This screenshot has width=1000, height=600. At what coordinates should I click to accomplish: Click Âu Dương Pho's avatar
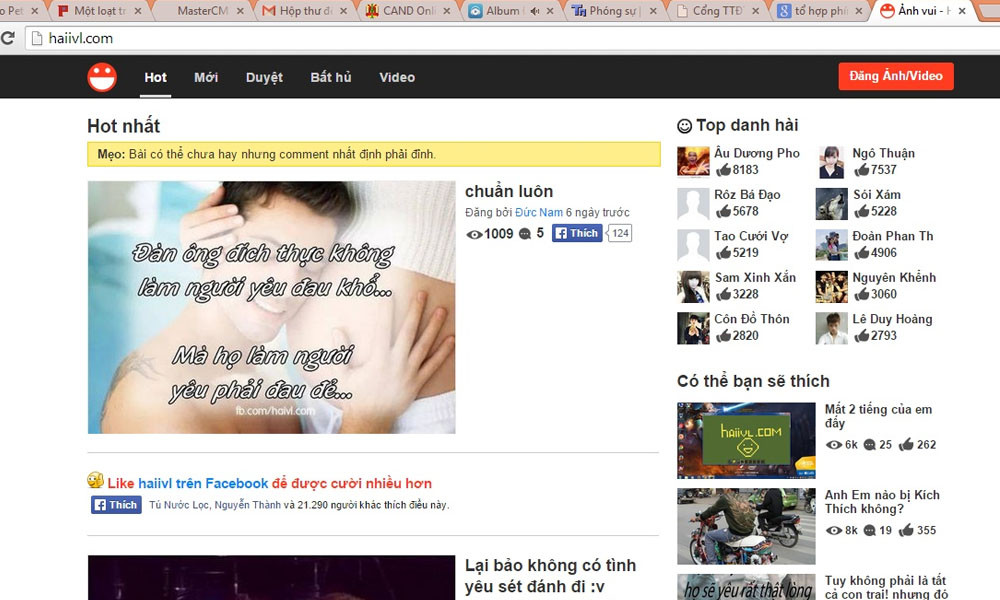coord(693,162)
